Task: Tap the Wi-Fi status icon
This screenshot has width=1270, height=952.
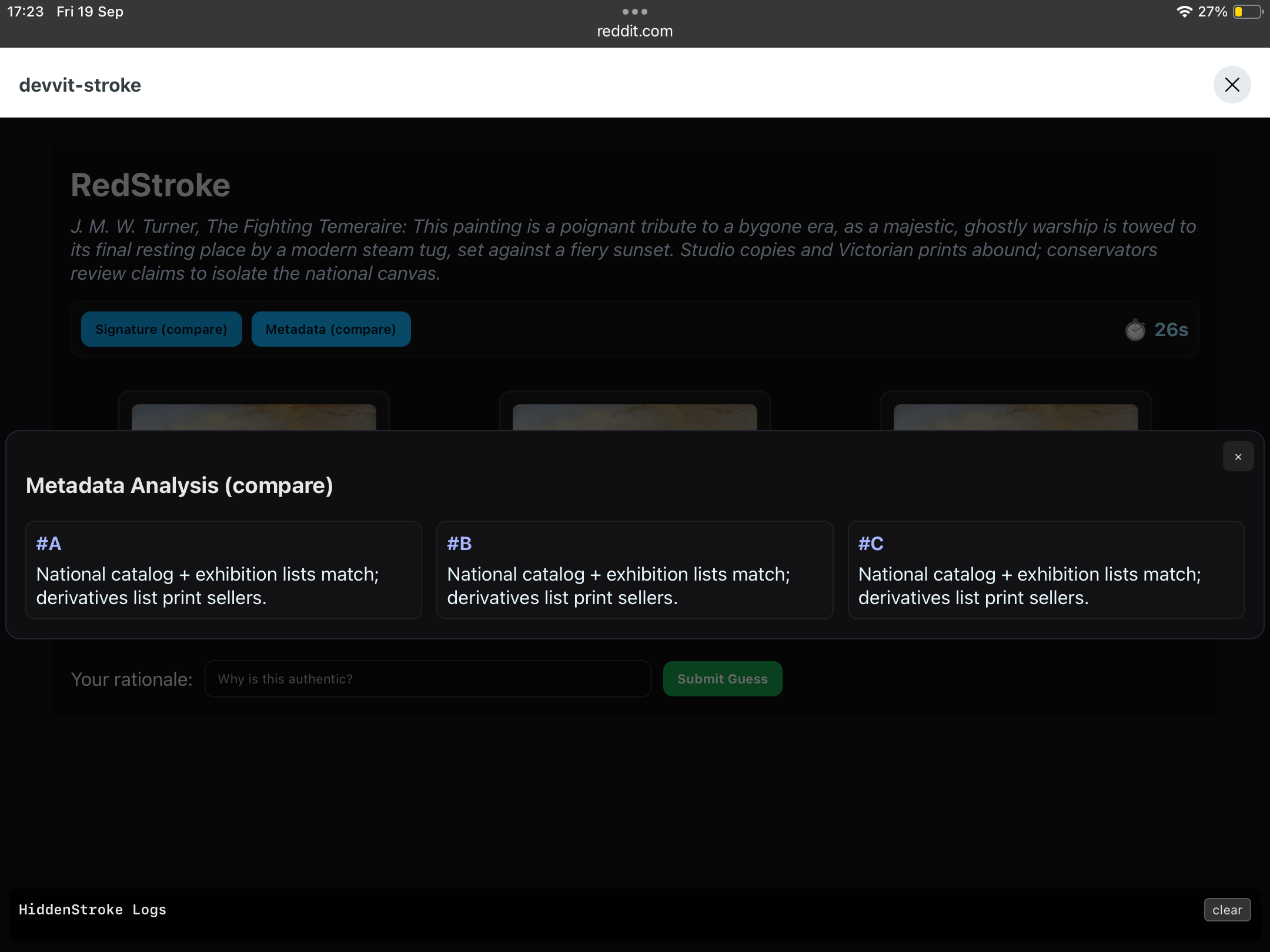Action: tap(1184, 12)
